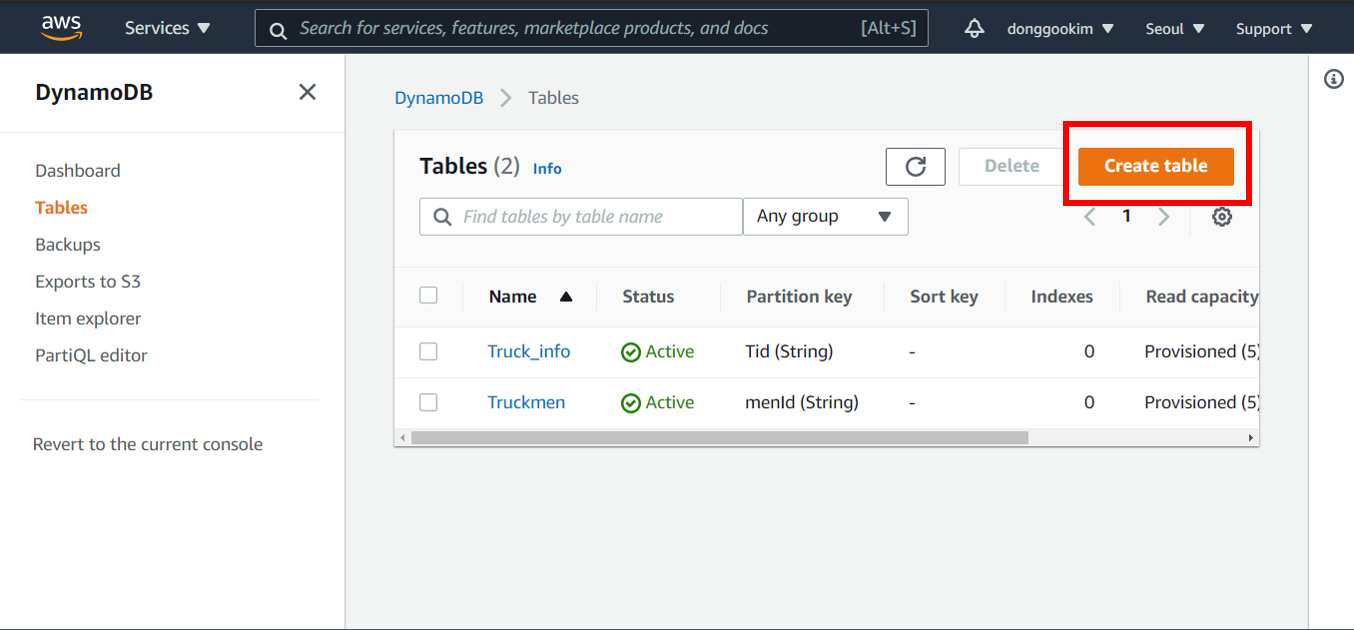
Task: Go to previous page of tables
Action: click(1090, 216)
